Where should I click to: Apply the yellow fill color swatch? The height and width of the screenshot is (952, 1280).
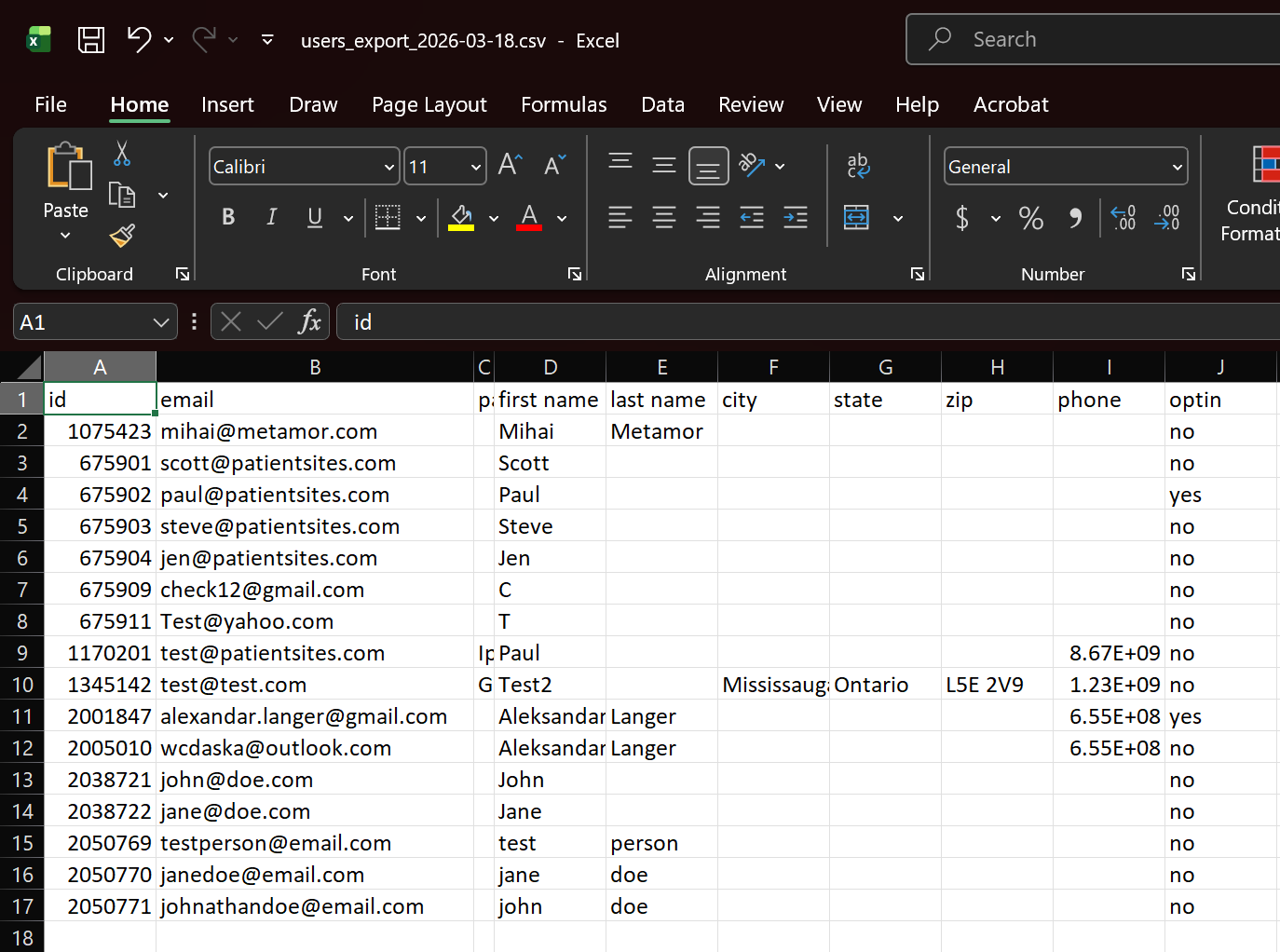click(x=461, y=218)
